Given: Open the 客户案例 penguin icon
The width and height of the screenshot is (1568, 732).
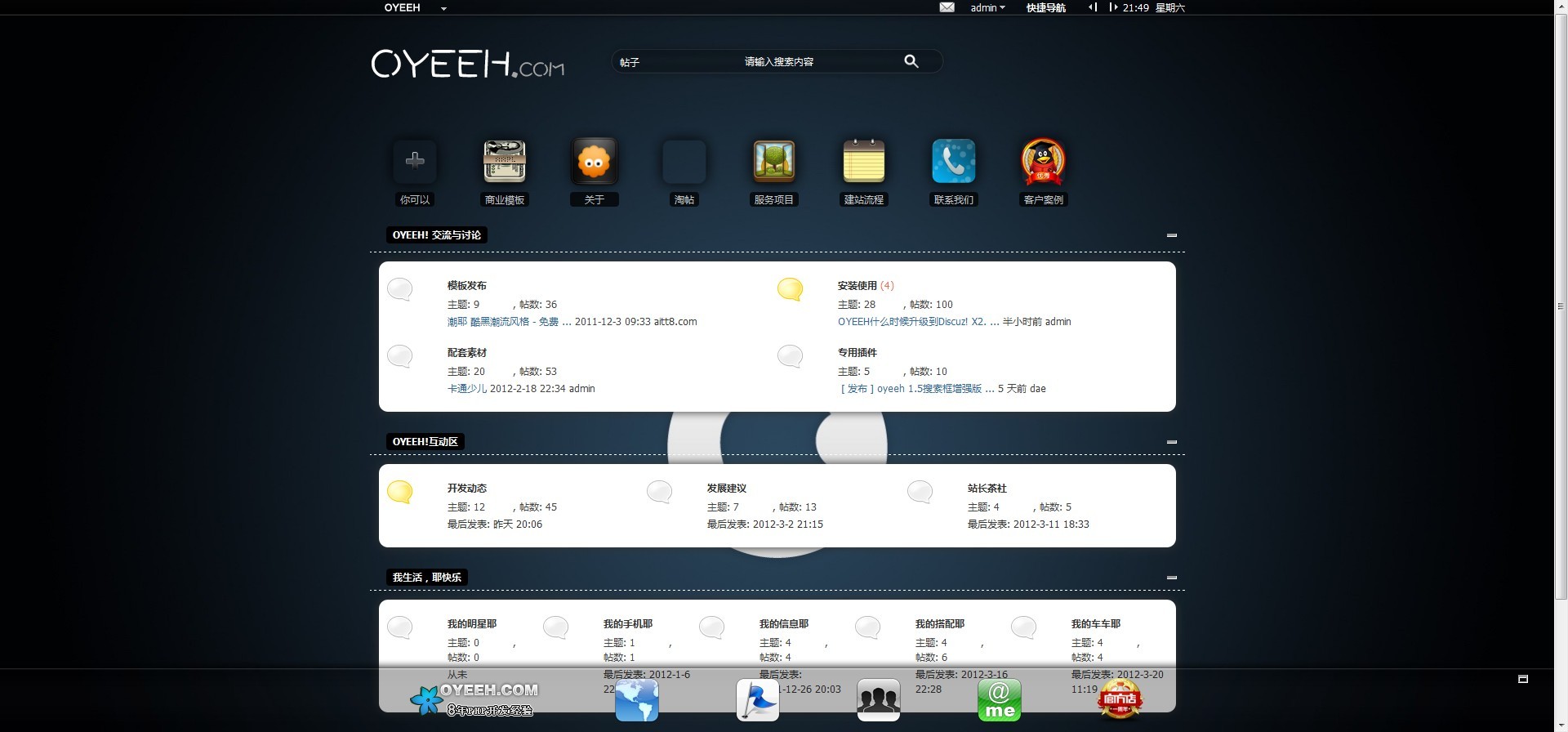Looking at the screenshot, I should point(1043,162).
